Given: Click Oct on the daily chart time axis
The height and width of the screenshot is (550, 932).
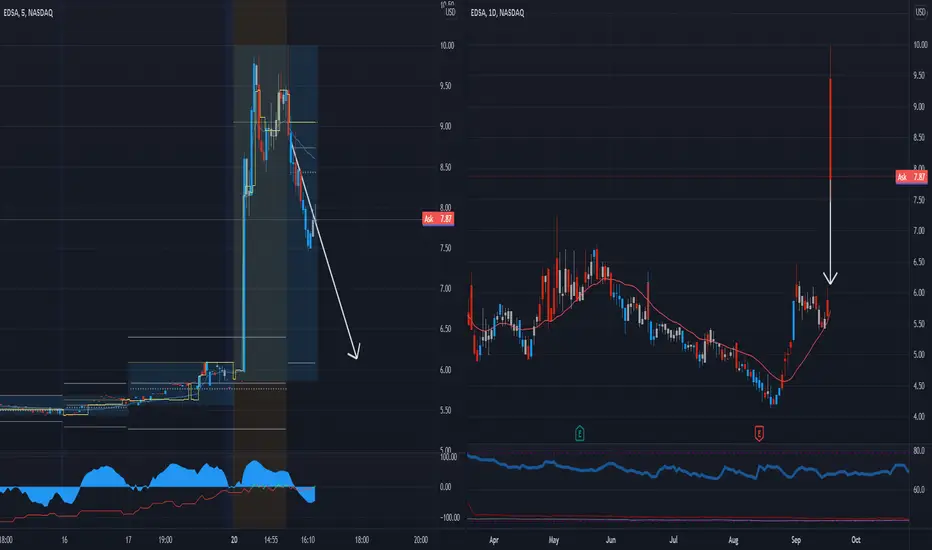Looking at the screenshot, I should (x=856, y=540).
